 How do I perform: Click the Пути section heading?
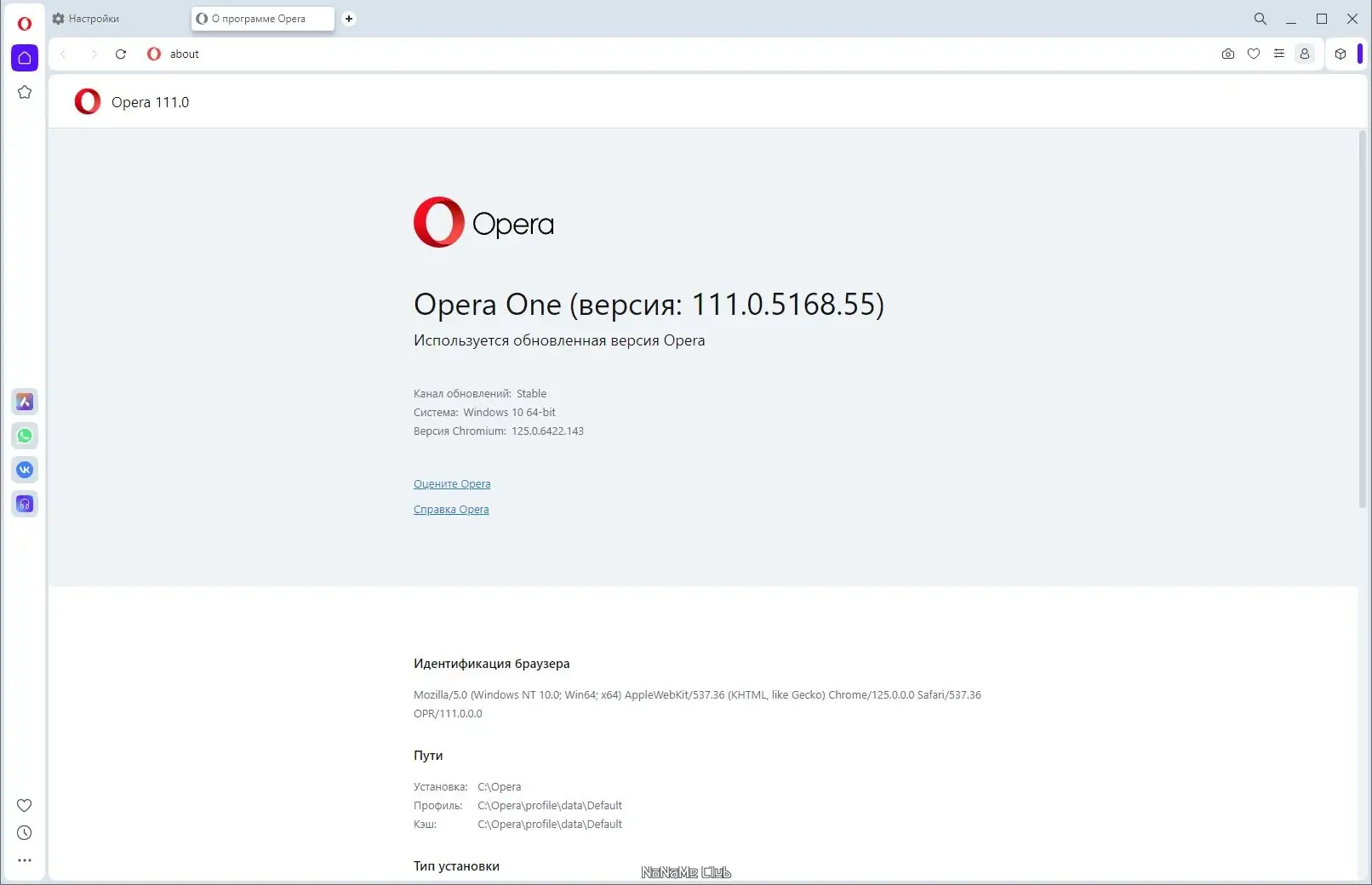pos(428,756)
